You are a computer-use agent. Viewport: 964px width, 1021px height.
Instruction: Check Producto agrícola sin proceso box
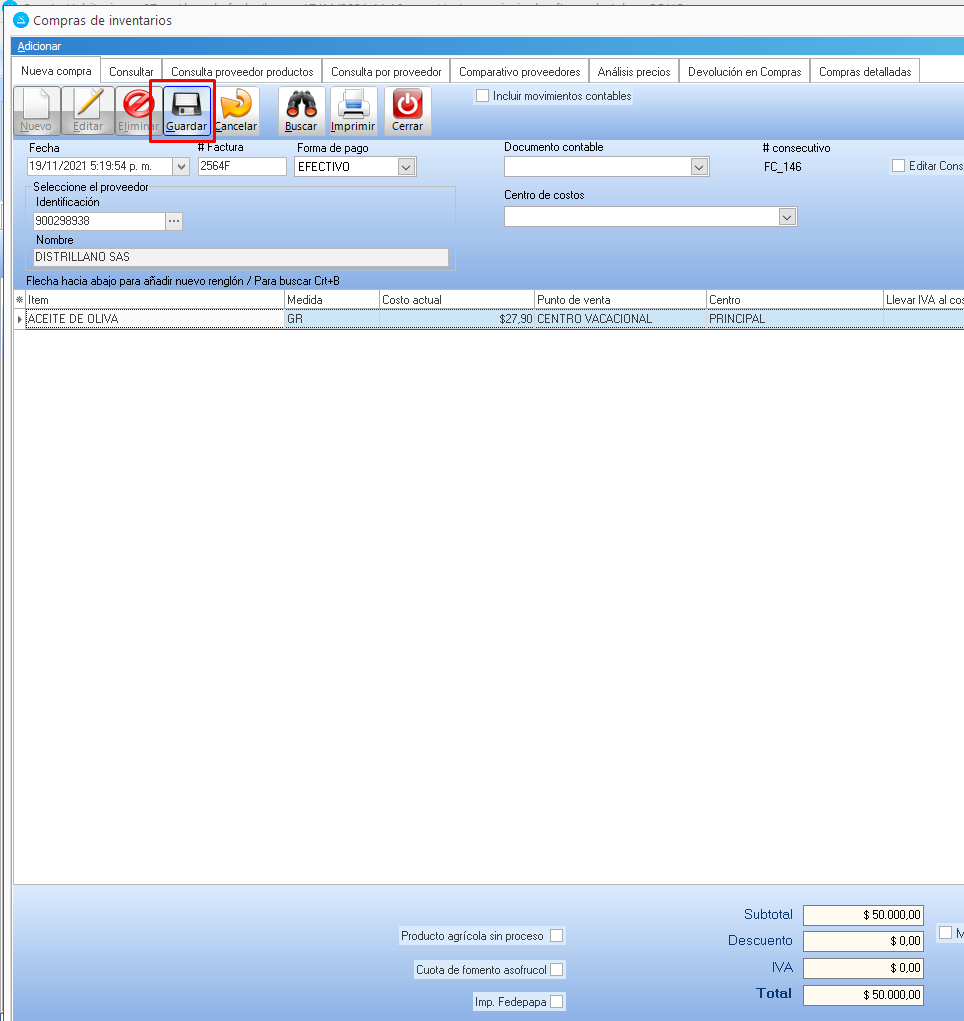coord(557,936)
